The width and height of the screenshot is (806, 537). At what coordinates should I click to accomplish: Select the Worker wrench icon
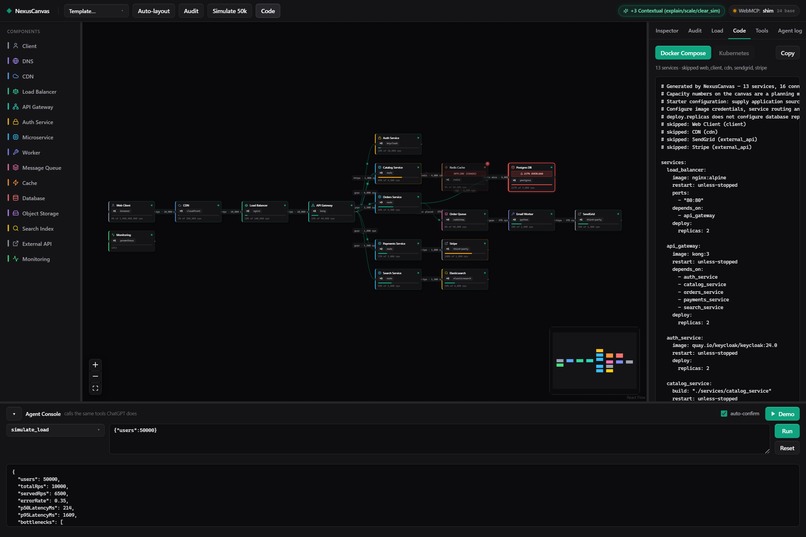pos(15,152)
